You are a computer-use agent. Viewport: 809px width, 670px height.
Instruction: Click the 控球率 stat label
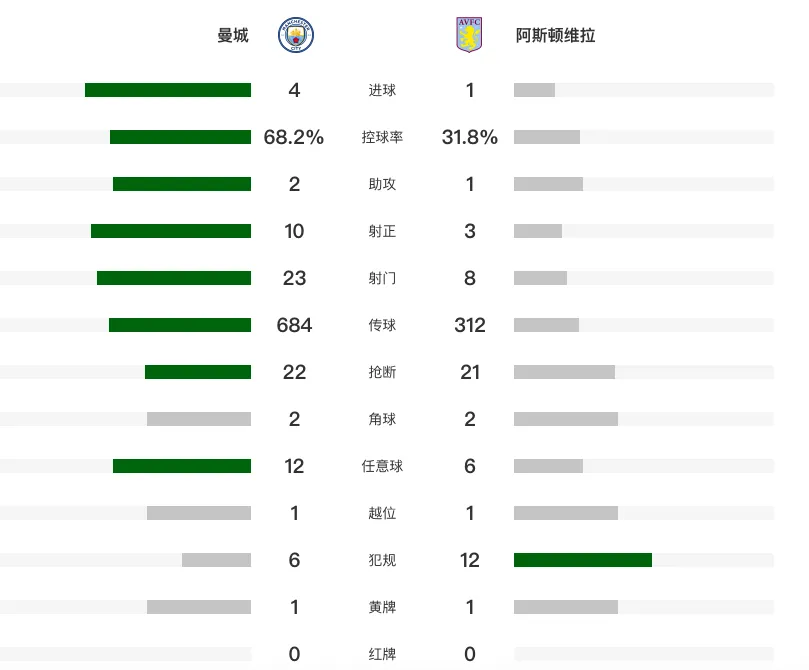coord(382,137)
